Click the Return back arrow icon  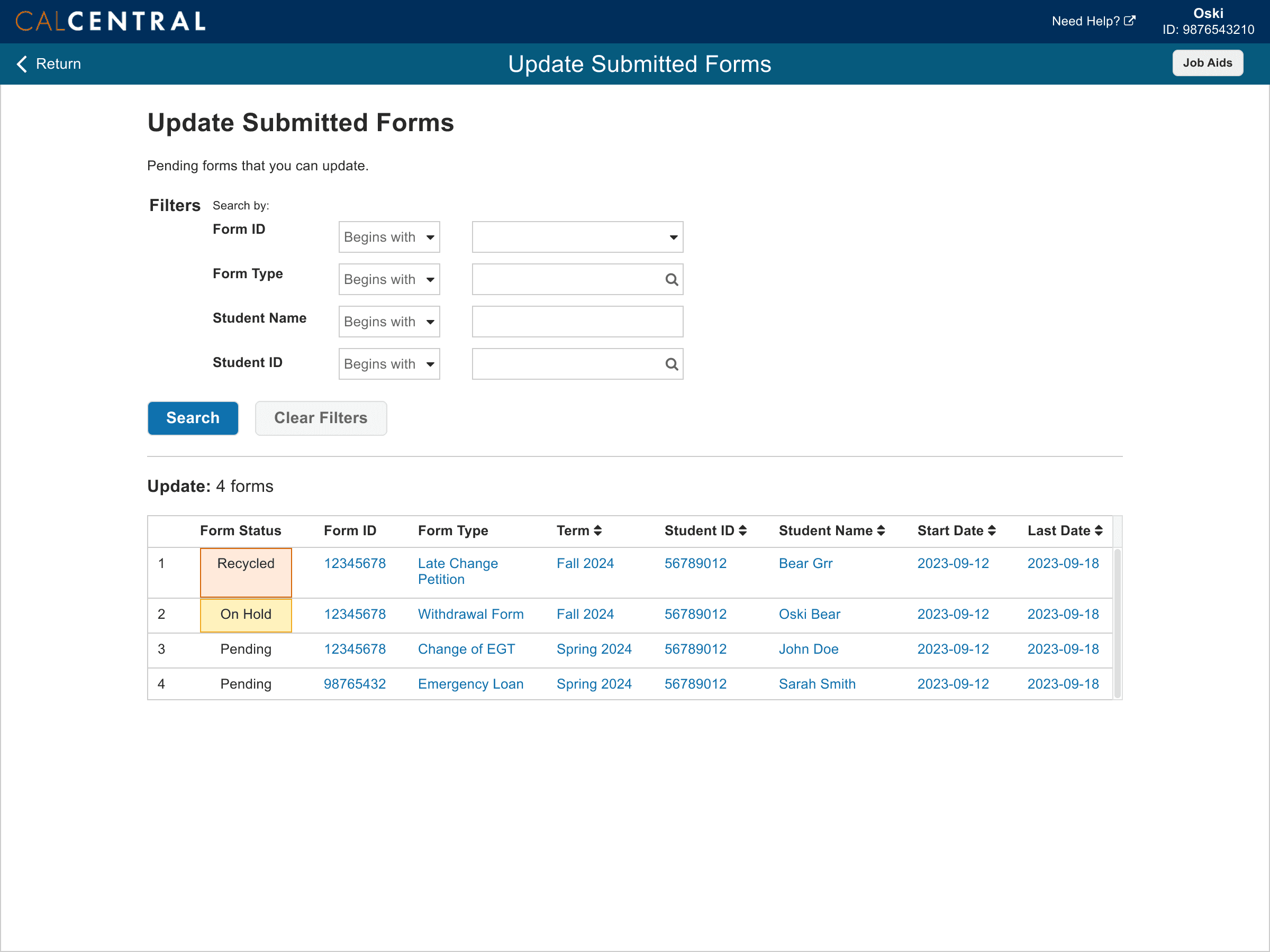point(22,63)
